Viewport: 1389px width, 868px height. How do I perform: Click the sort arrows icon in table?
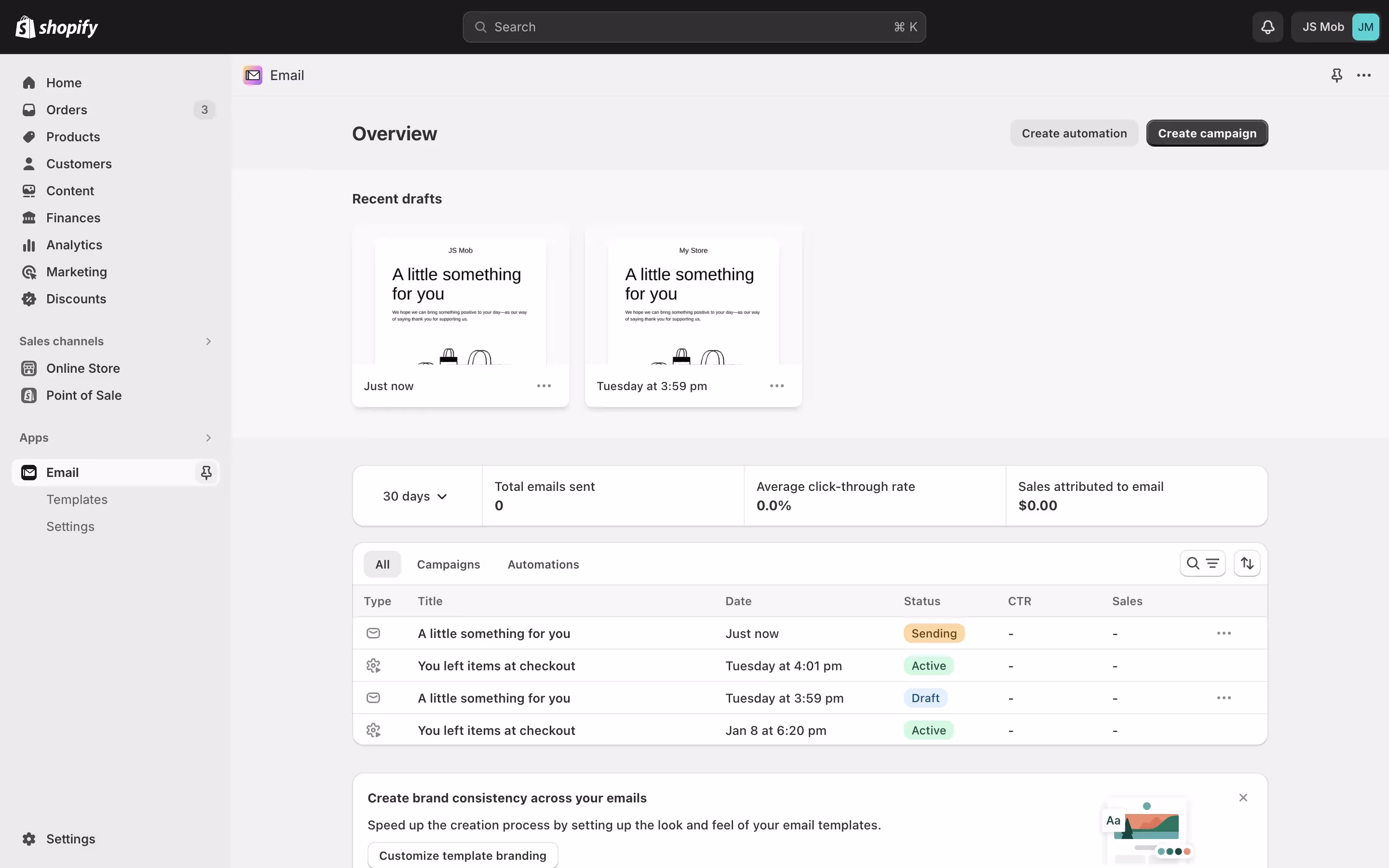pyautogui.click(x=1247, y=563)
